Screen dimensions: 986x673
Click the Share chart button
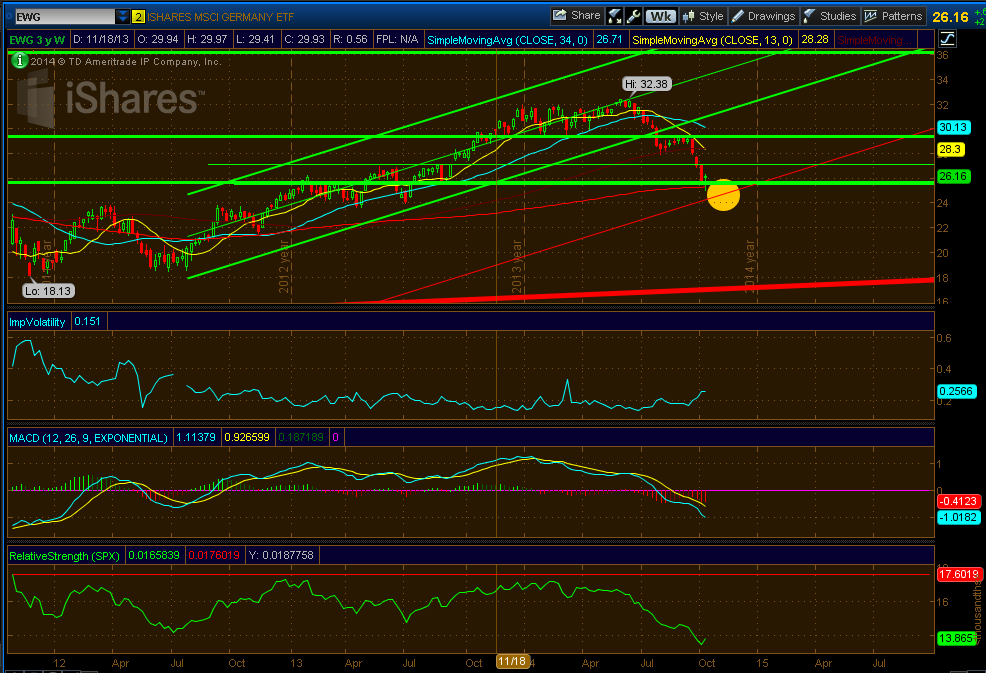click(x=577, y=16)
